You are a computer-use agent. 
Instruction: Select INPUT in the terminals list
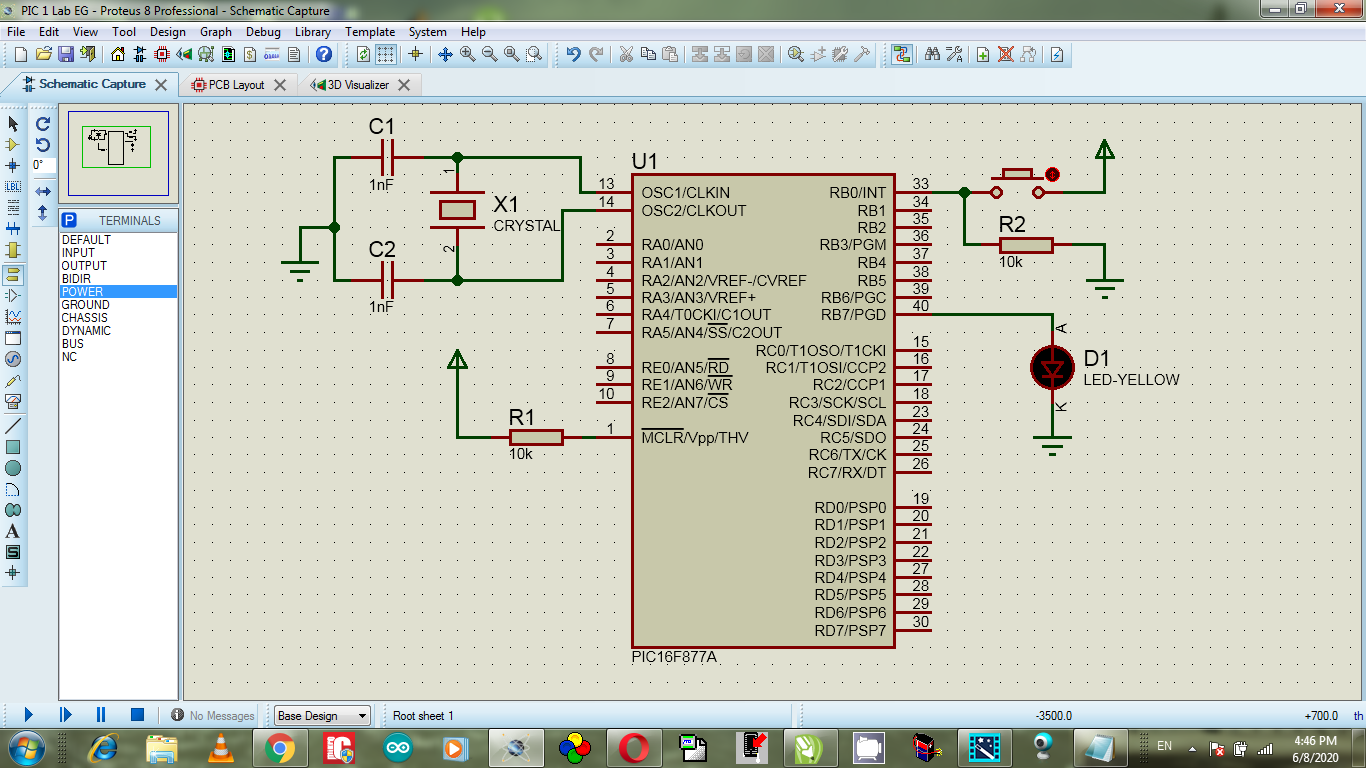tap(118, 253)
